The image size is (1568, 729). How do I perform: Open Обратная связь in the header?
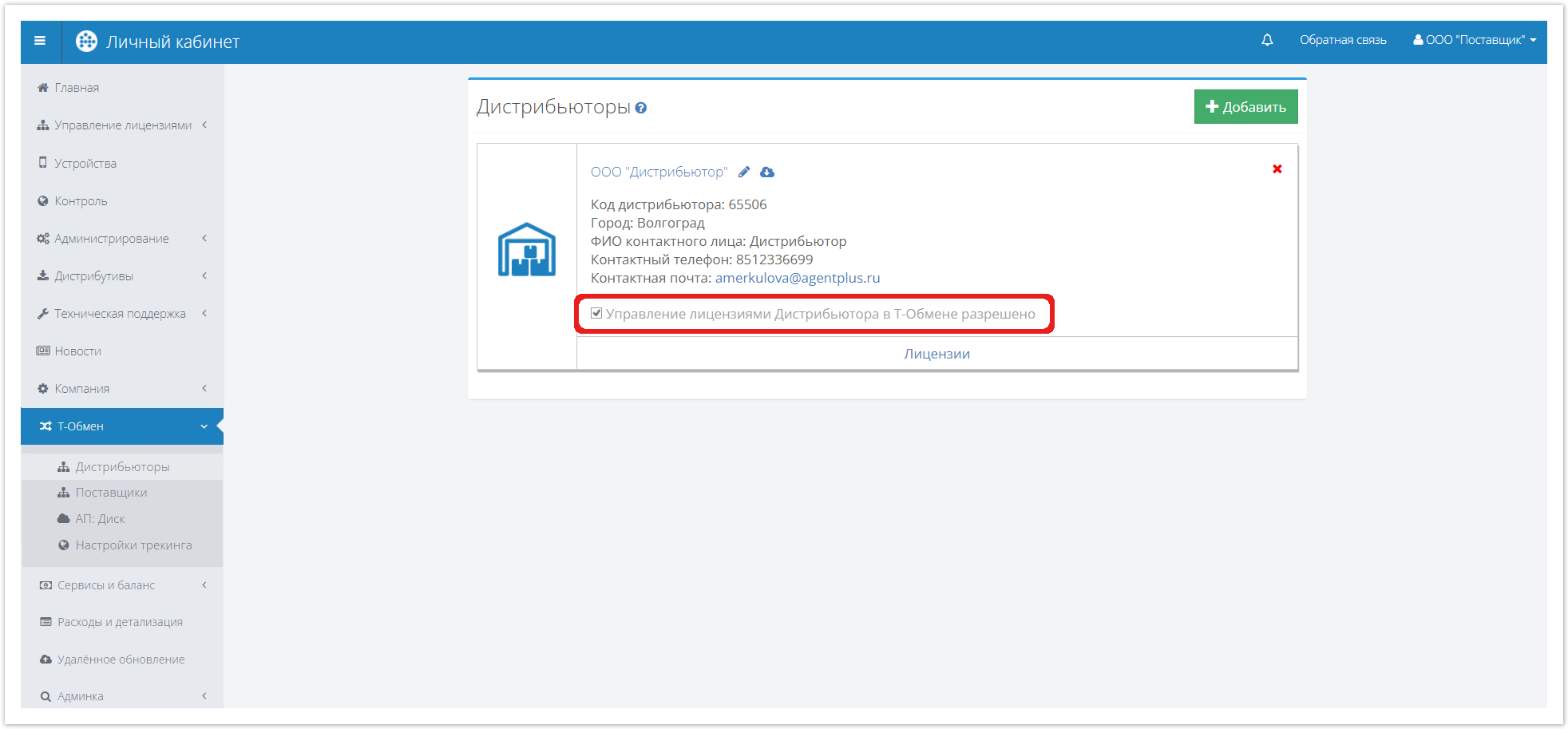pyautogui.click(x=1343, y=40)
